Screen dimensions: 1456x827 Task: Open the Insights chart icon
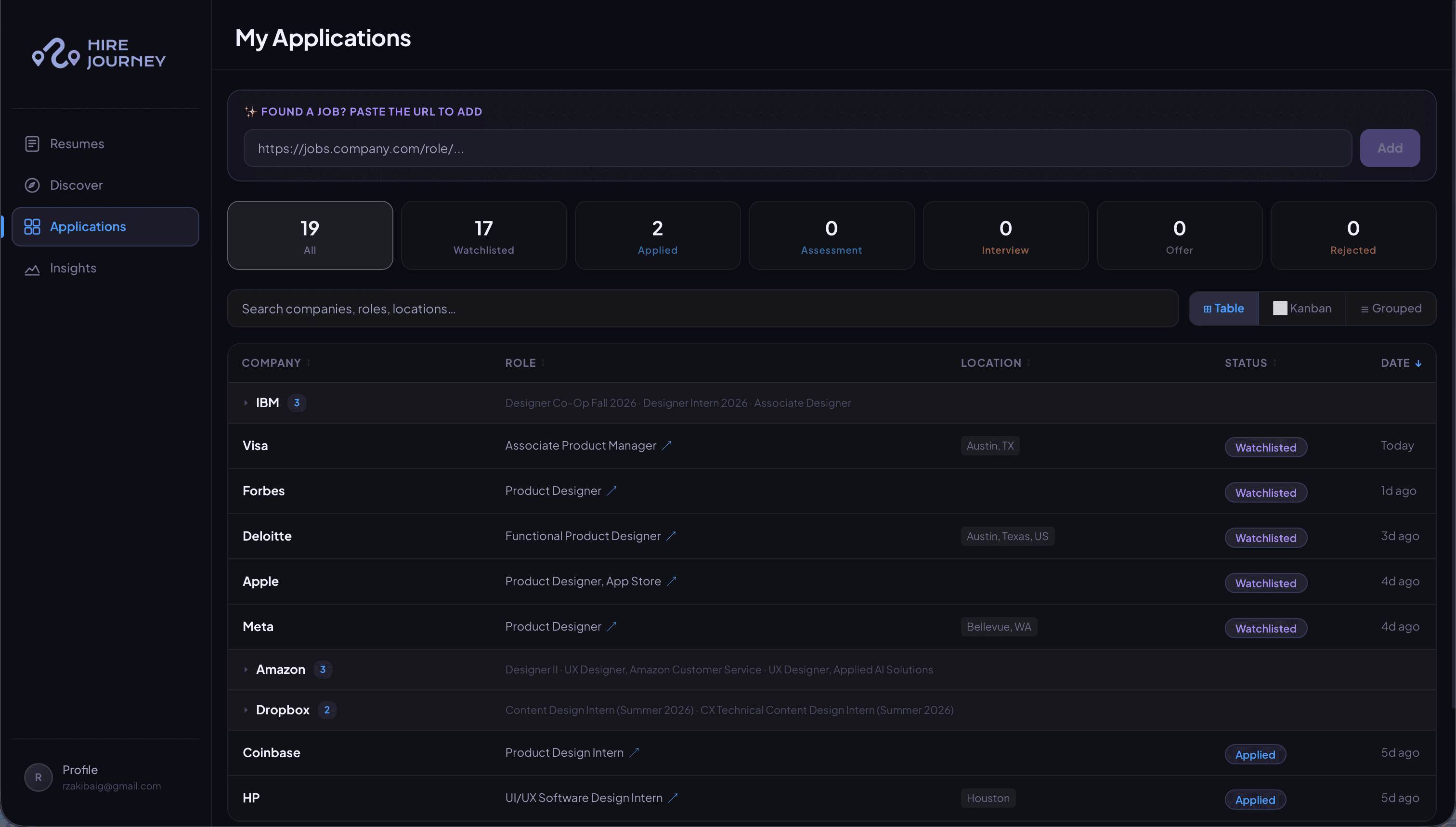(x=32, y=268)
